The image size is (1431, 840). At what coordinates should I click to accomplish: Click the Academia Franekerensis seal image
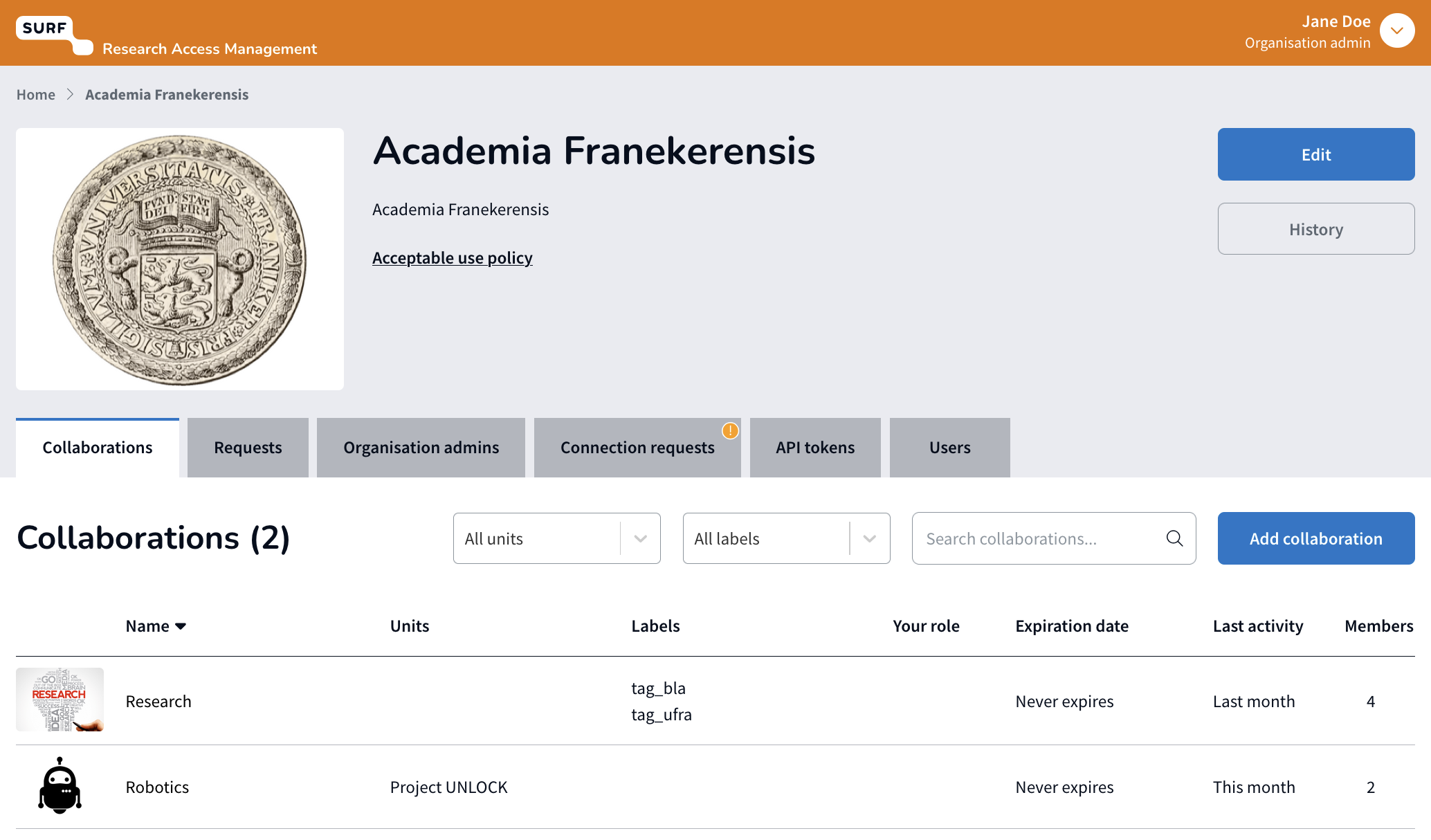coord(180,259)
